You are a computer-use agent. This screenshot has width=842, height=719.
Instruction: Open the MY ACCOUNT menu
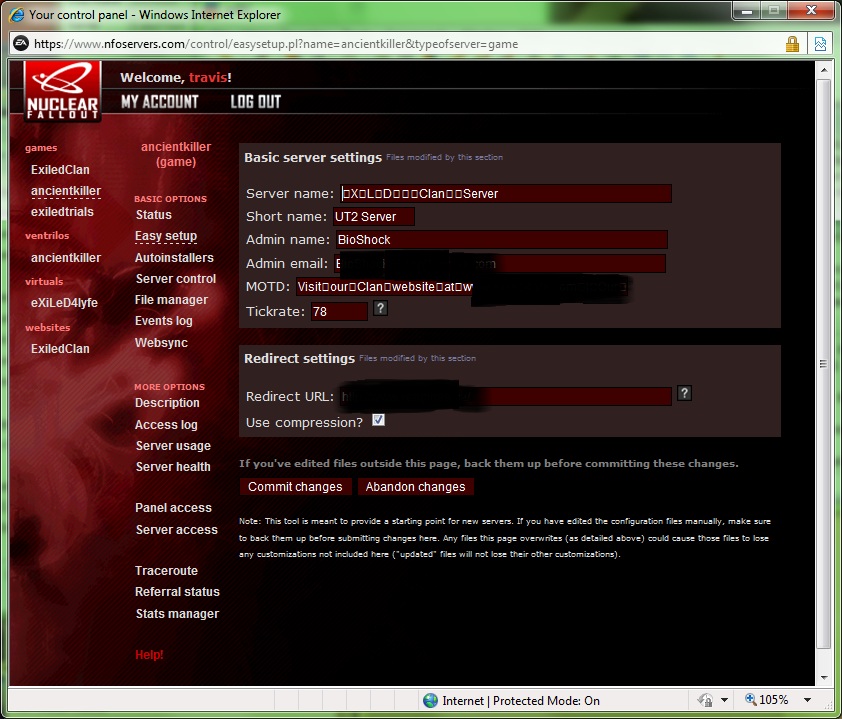[159, 102]
